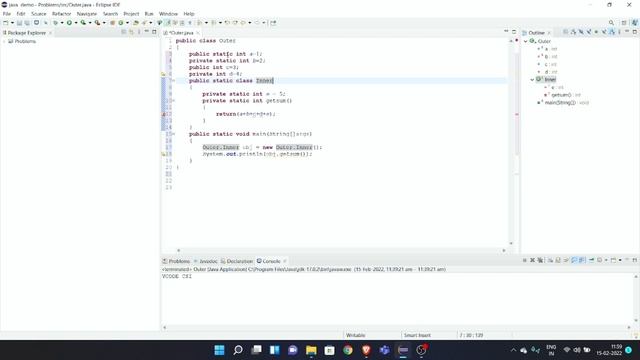Minimize the Package Explorer view
The width and height of the screenshot is (640, 360).
[146, 32]
